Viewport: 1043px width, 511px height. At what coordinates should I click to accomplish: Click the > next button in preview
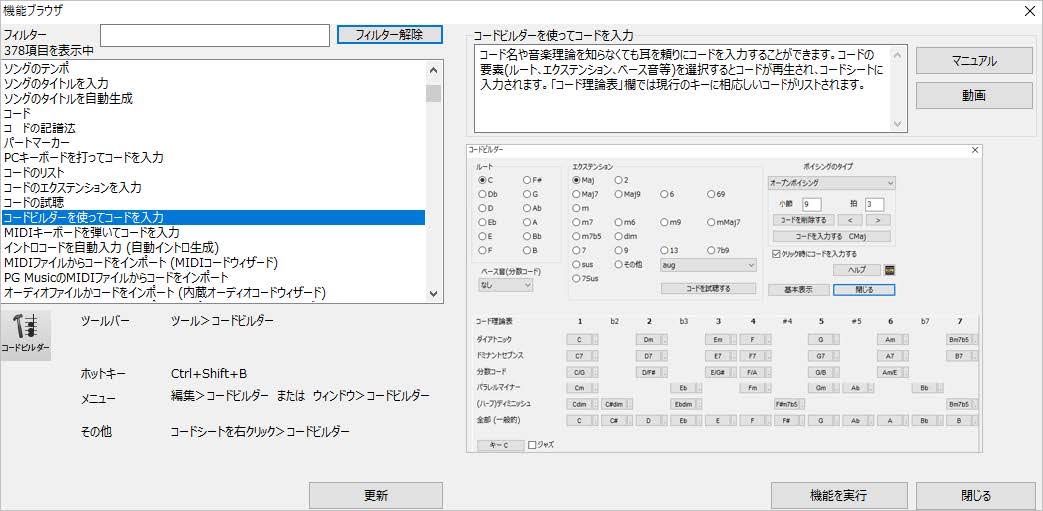[877, 220]
